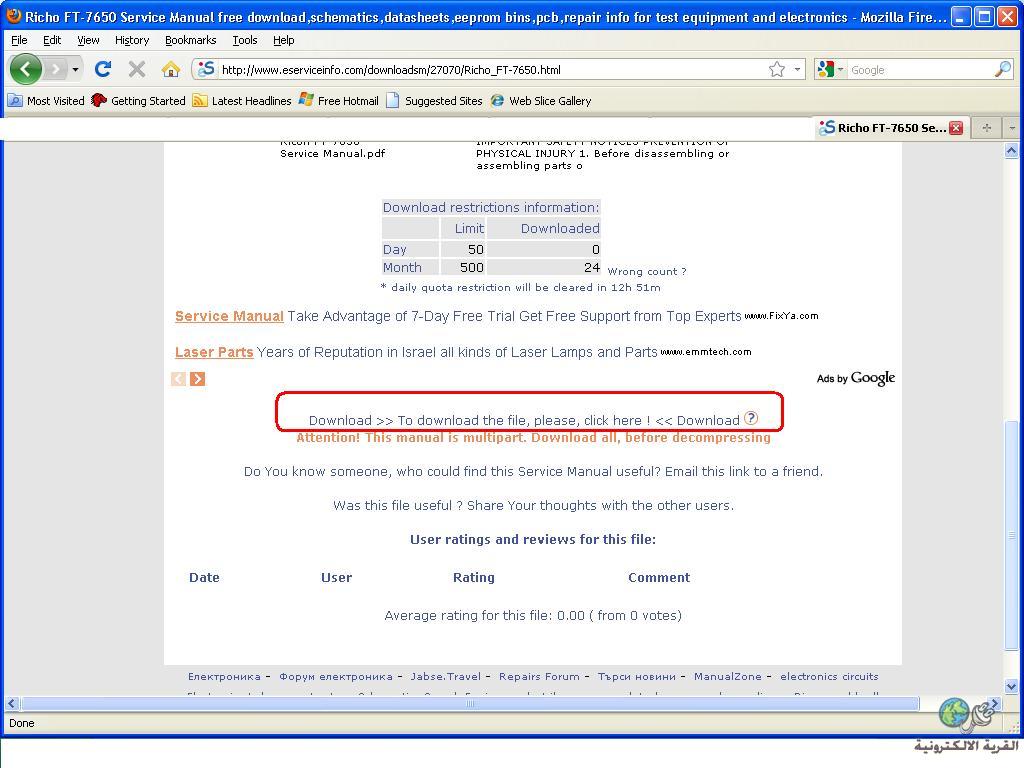
Task: Click the next ads arrow
Action: 197,379
